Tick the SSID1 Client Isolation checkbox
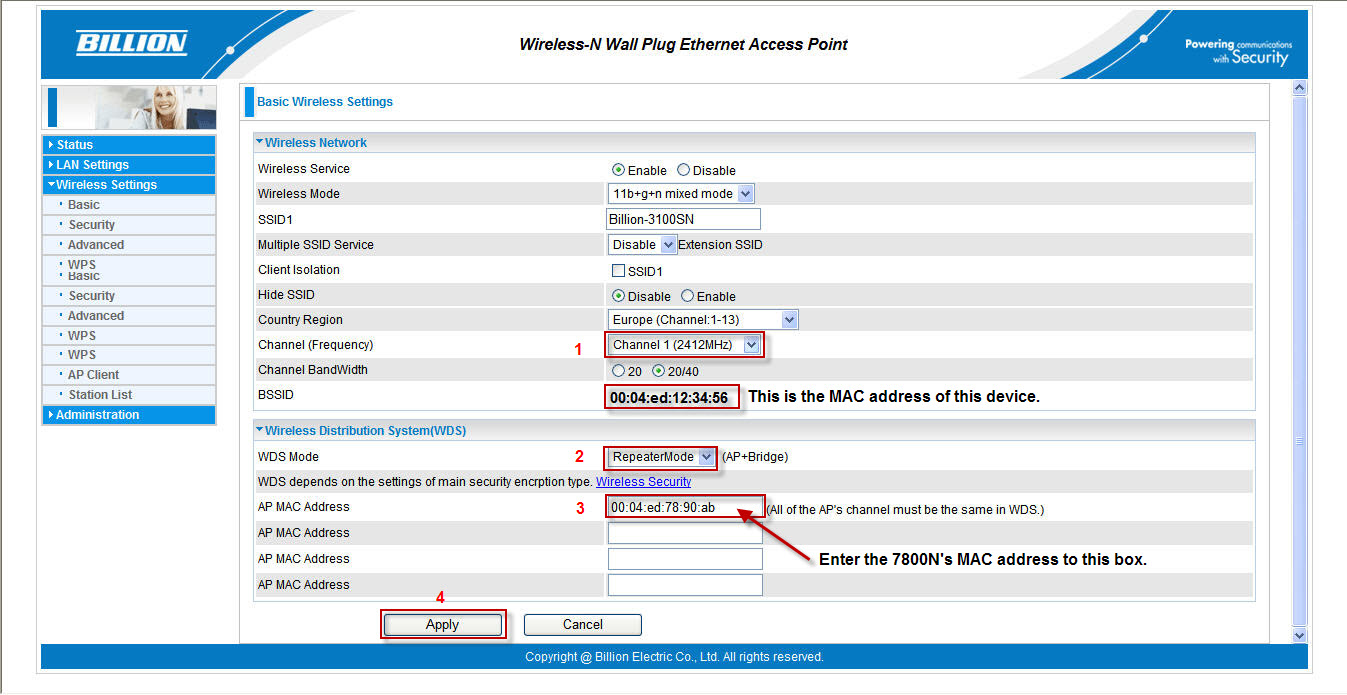Viewport: 1347px width, 695px height. coord(618,271)
